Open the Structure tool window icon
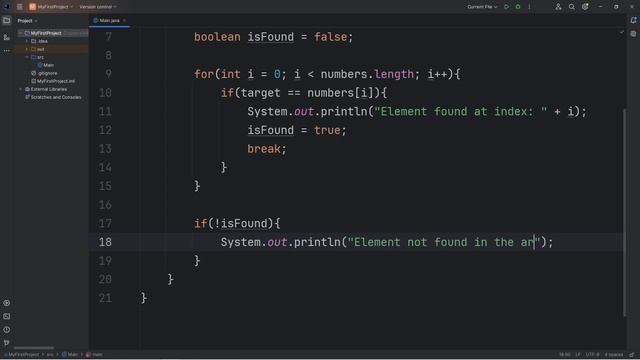 pyautogui.click(x=7, y=37)
